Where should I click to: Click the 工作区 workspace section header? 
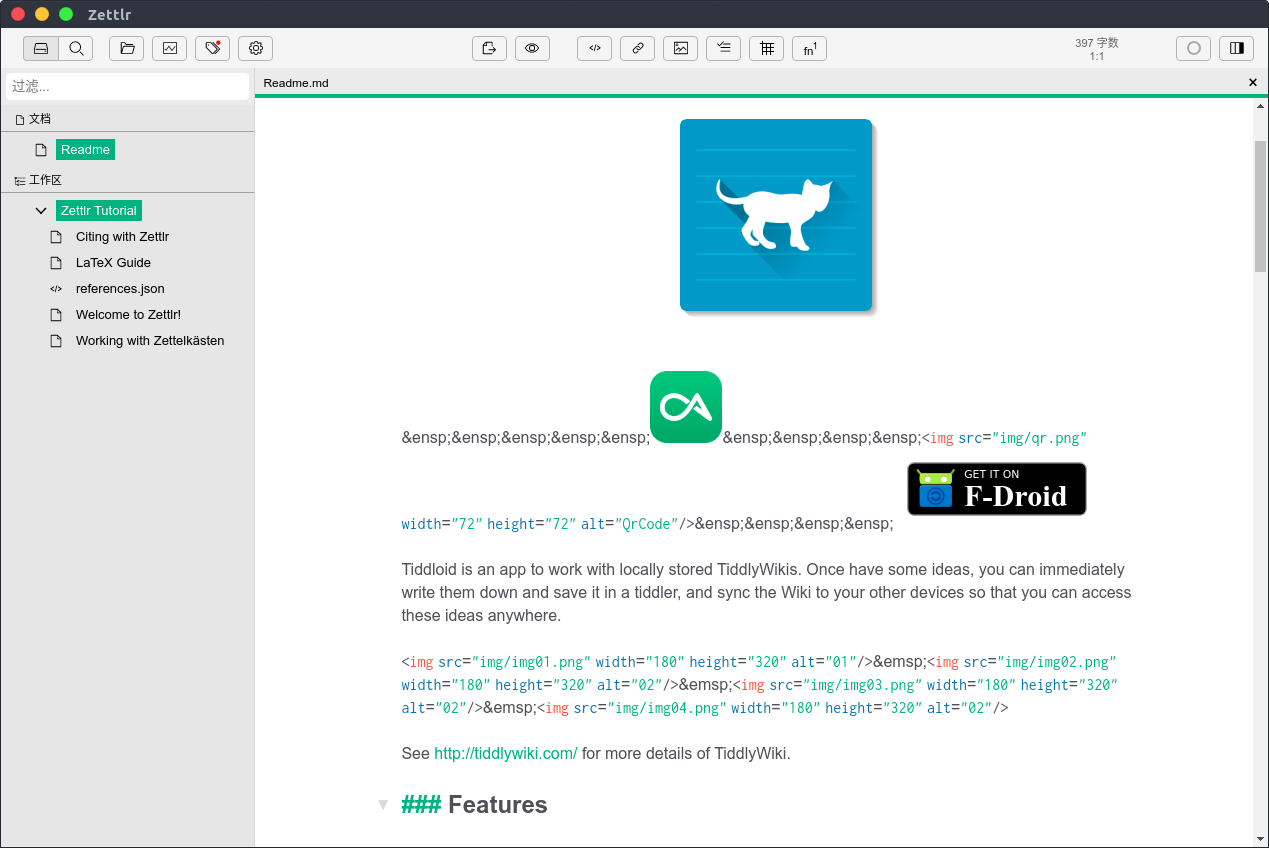pyautogui.click(x=45, y=180)
